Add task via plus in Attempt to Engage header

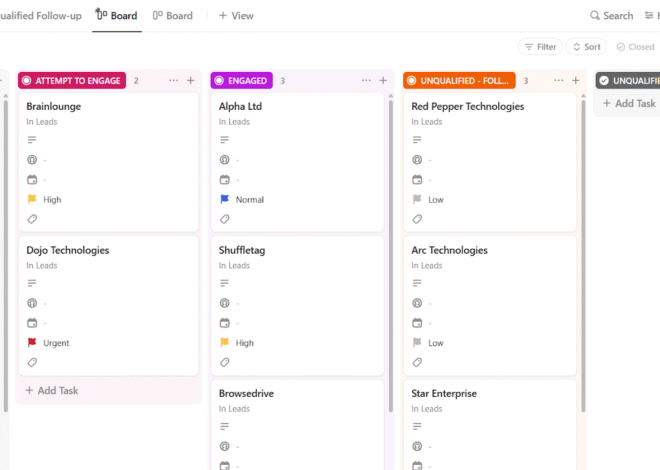(191, 80)
